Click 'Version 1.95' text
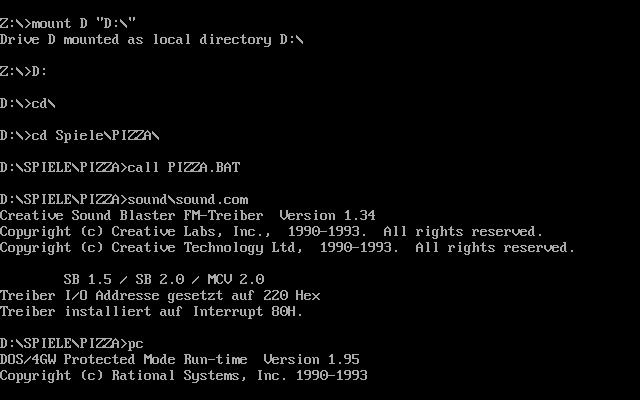 [311, 360]
